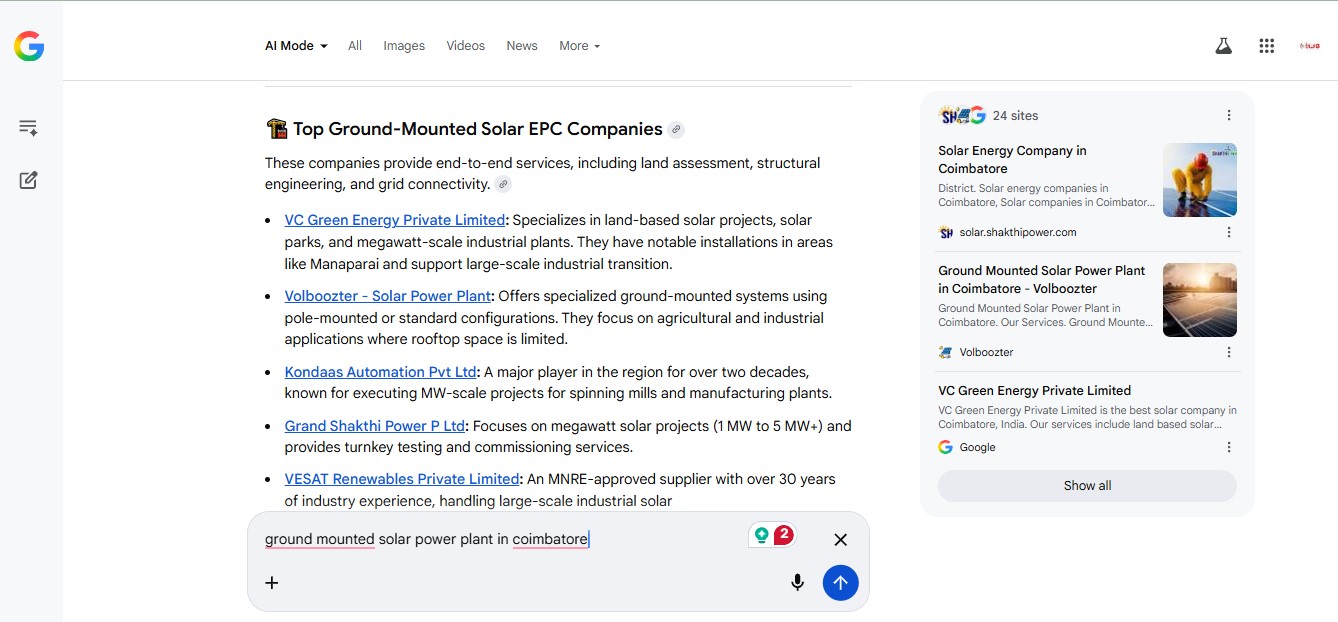This screenshot has width=1338, height=622.
Task: Click the Google logo
Action: click(29, 46)
